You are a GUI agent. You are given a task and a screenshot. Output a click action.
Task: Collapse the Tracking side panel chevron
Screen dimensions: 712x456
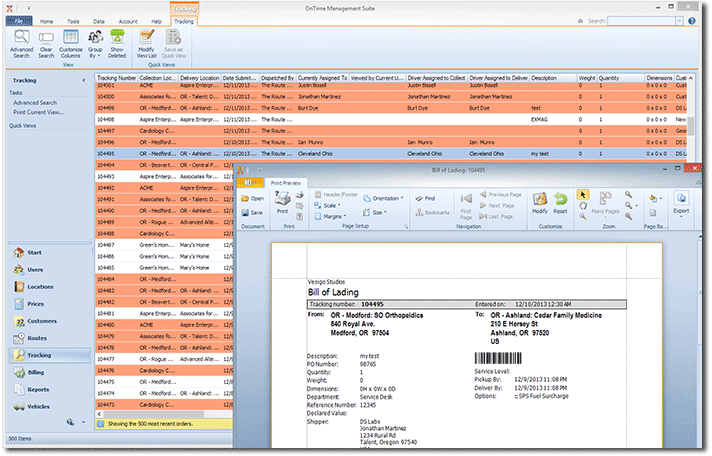[84, 80]
